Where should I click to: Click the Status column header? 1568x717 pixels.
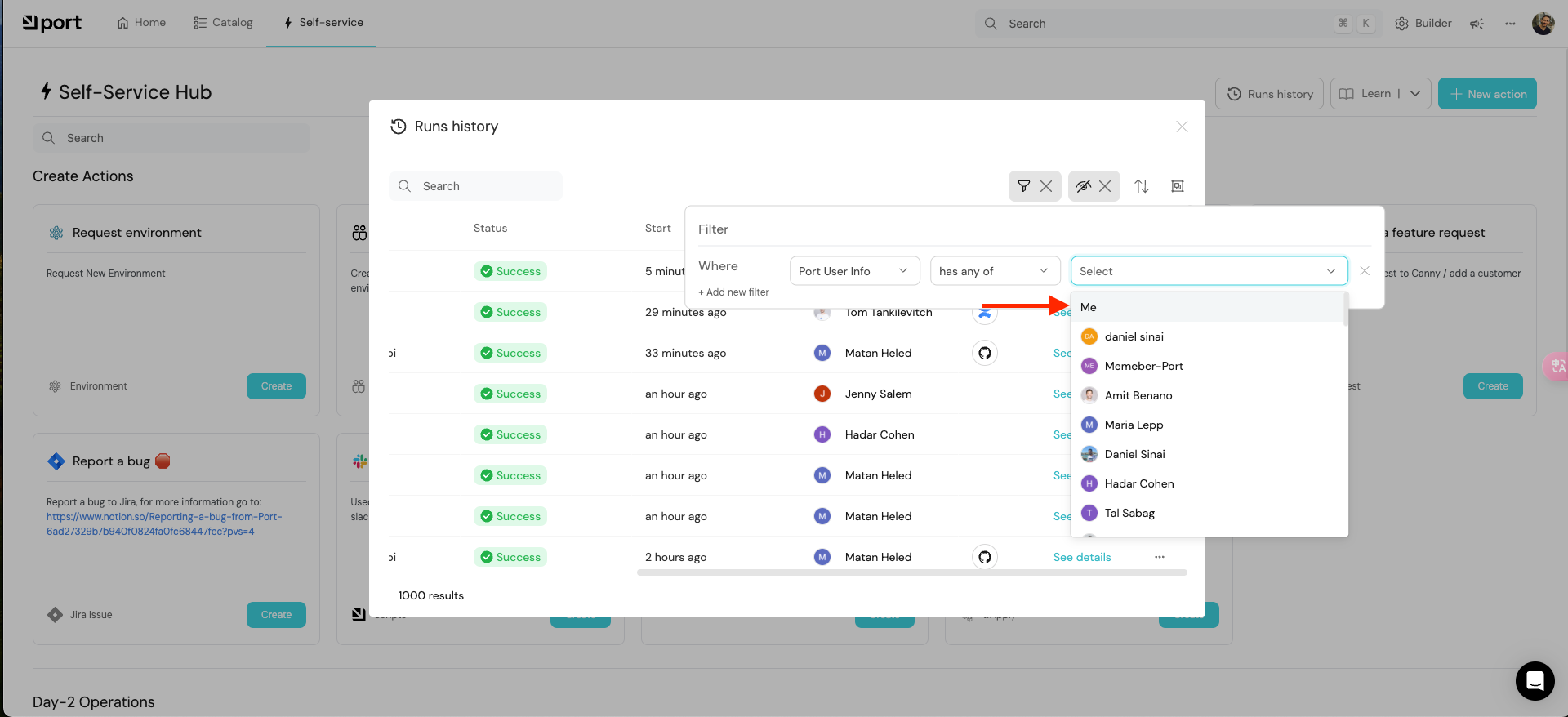pyautogui.click(x=490, y=228)
